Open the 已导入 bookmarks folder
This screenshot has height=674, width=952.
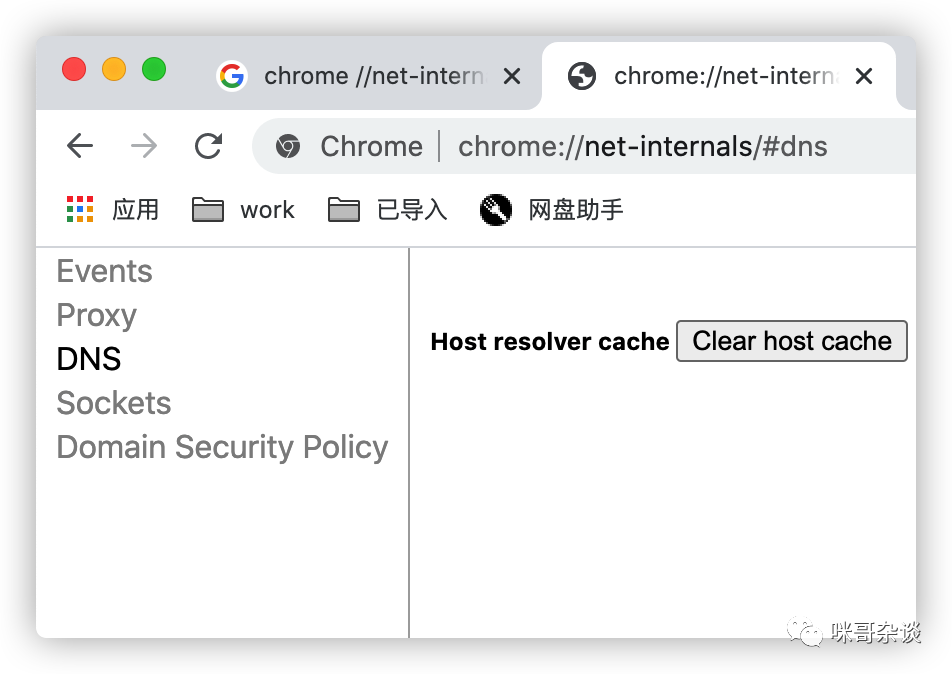[x=387, y=210]
